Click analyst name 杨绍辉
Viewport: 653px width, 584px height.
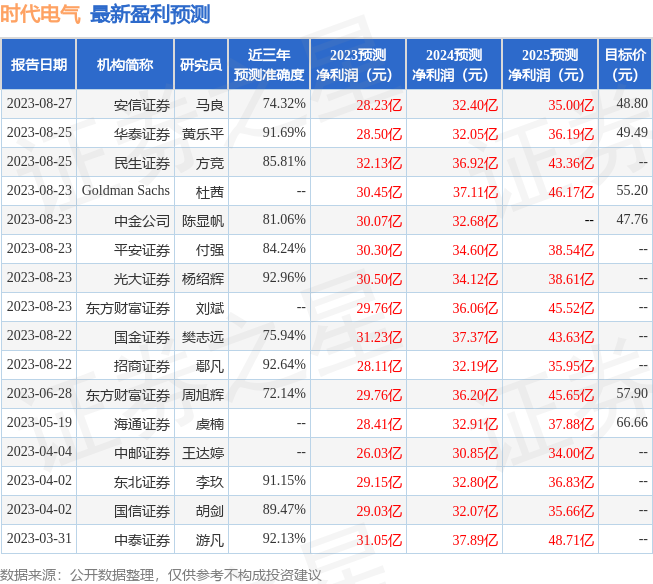pos(203,280)
